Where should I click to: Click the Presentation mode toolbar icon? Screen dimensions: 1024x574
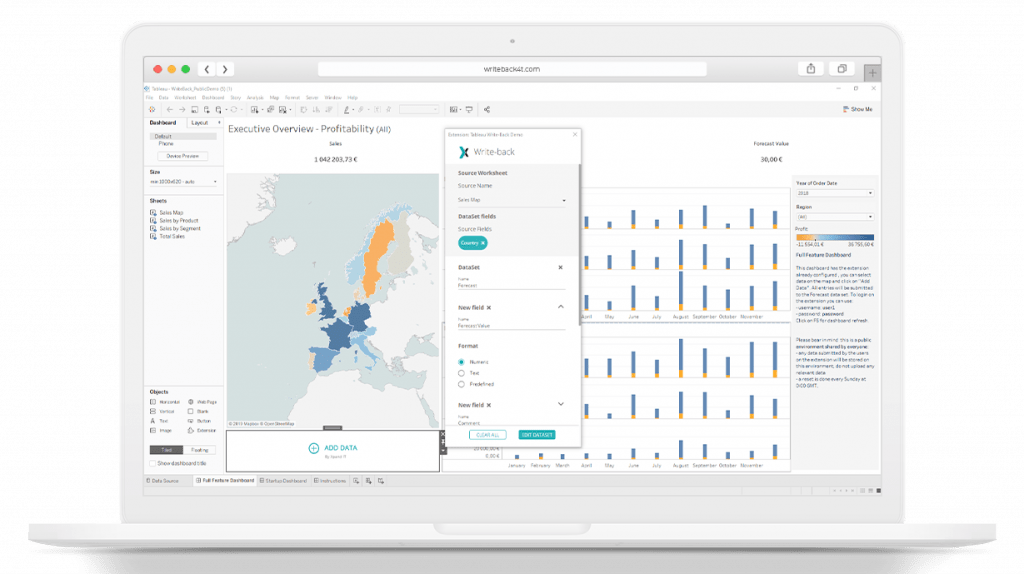coord(469,110)
